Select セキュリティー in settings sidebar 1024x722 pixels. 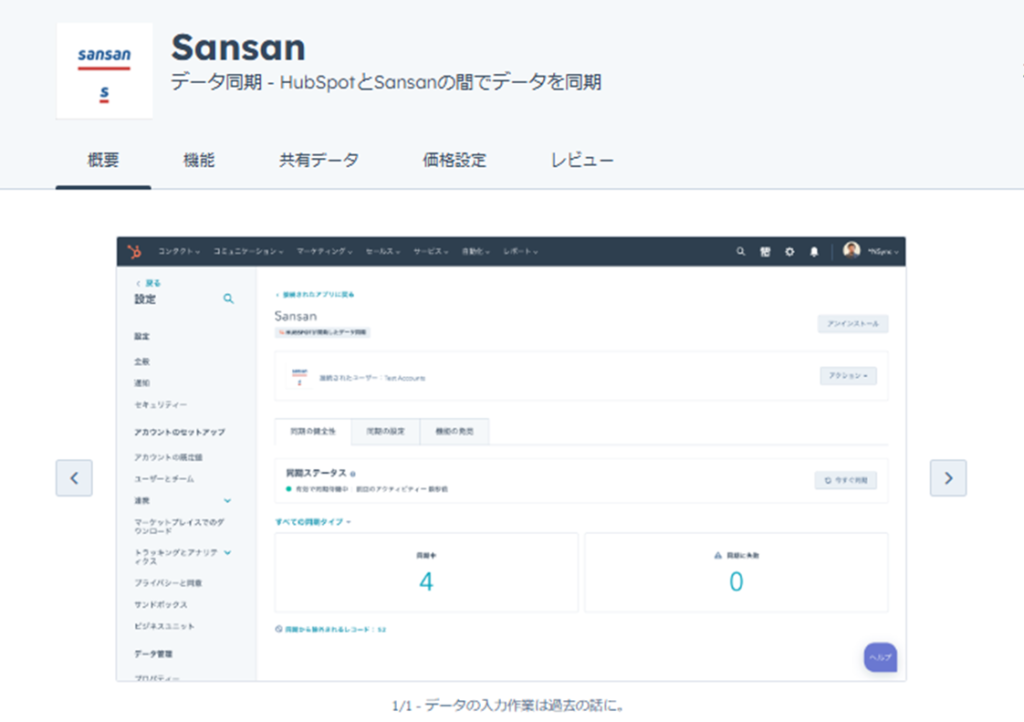(161, 405)
